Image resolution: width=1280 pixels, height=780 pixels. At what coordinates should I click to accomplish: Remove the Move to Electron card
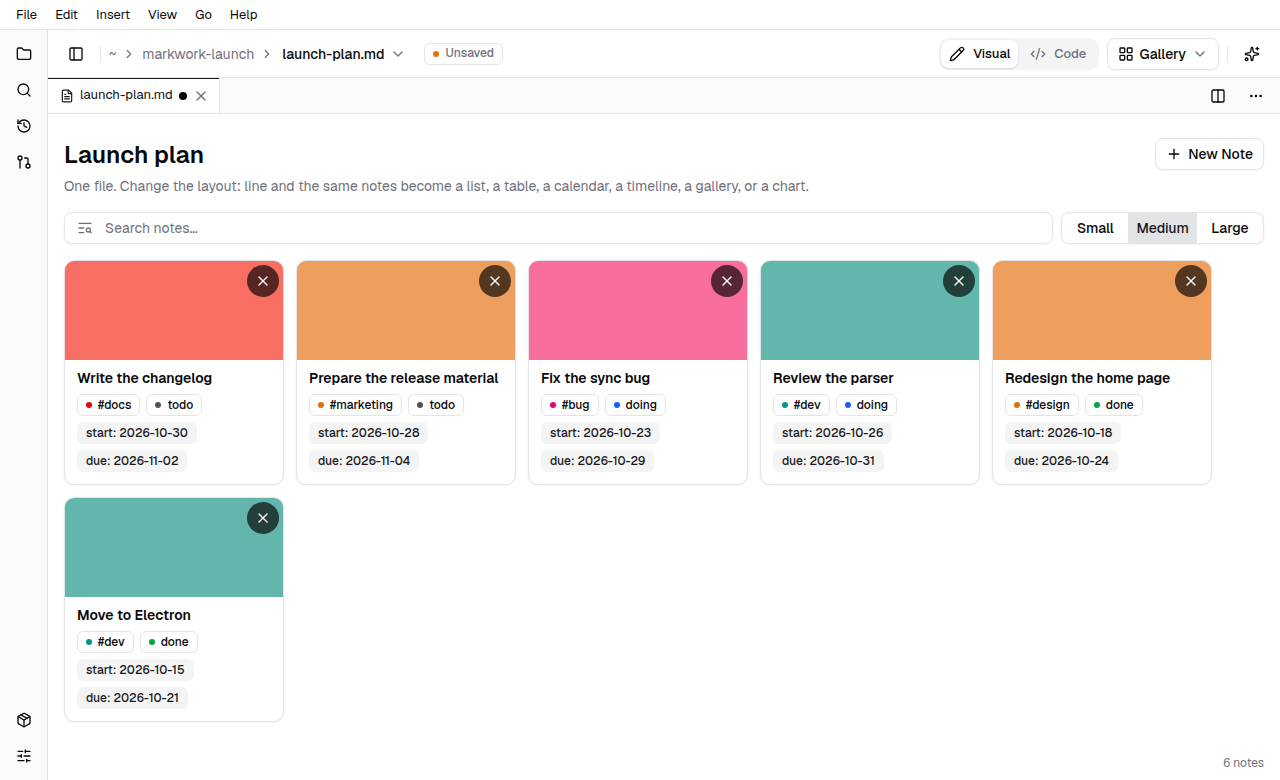pyautogui.click(x=263, y=518)
